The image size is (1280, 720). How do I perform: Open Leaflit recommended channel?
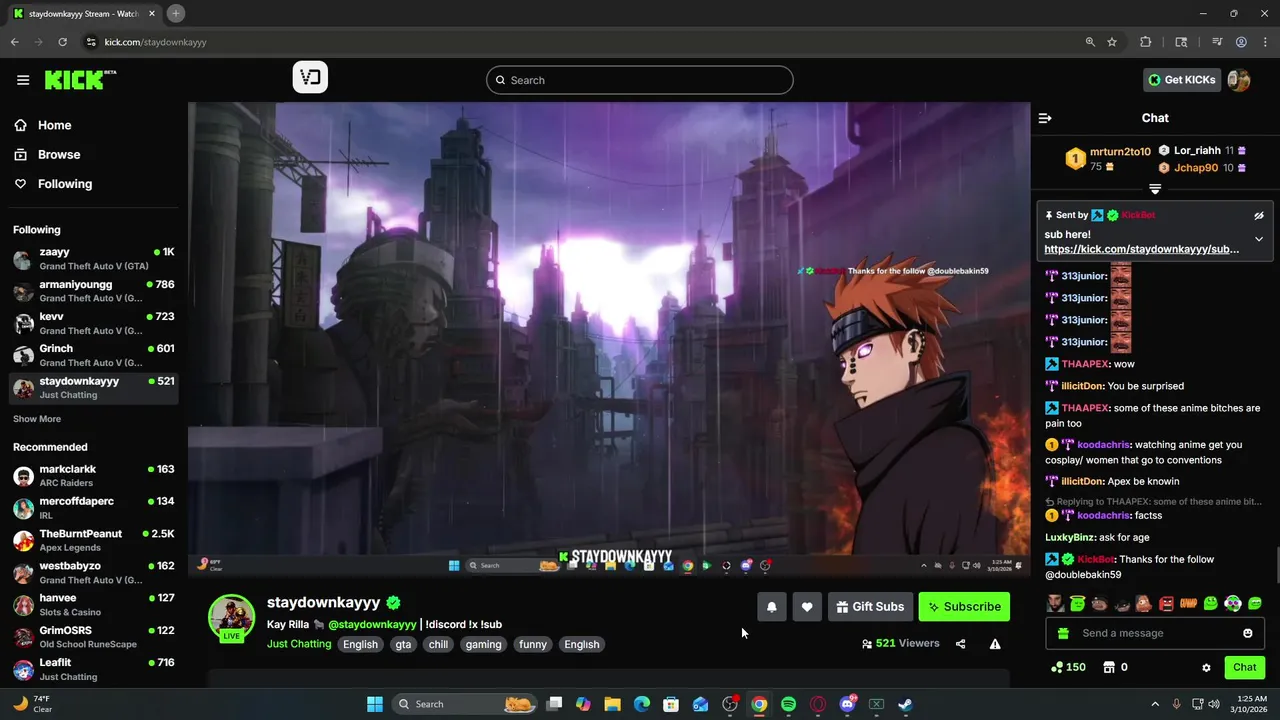tap(94, 669)
